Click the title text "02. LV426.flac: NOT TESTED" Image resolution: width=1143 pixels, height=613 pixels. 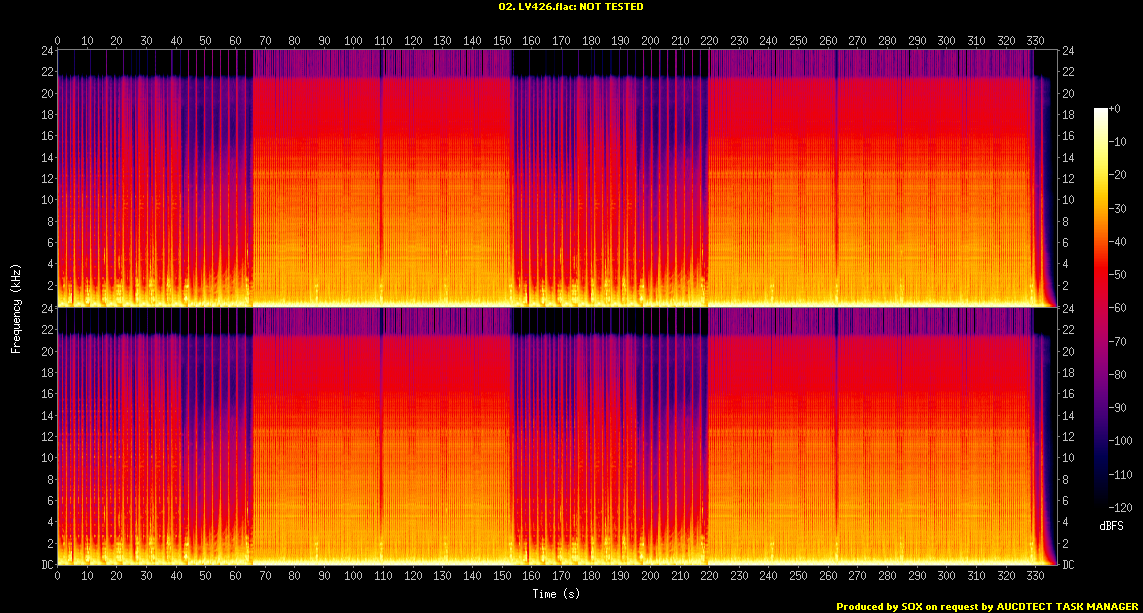pyautogui.click(x=571, y=7)
